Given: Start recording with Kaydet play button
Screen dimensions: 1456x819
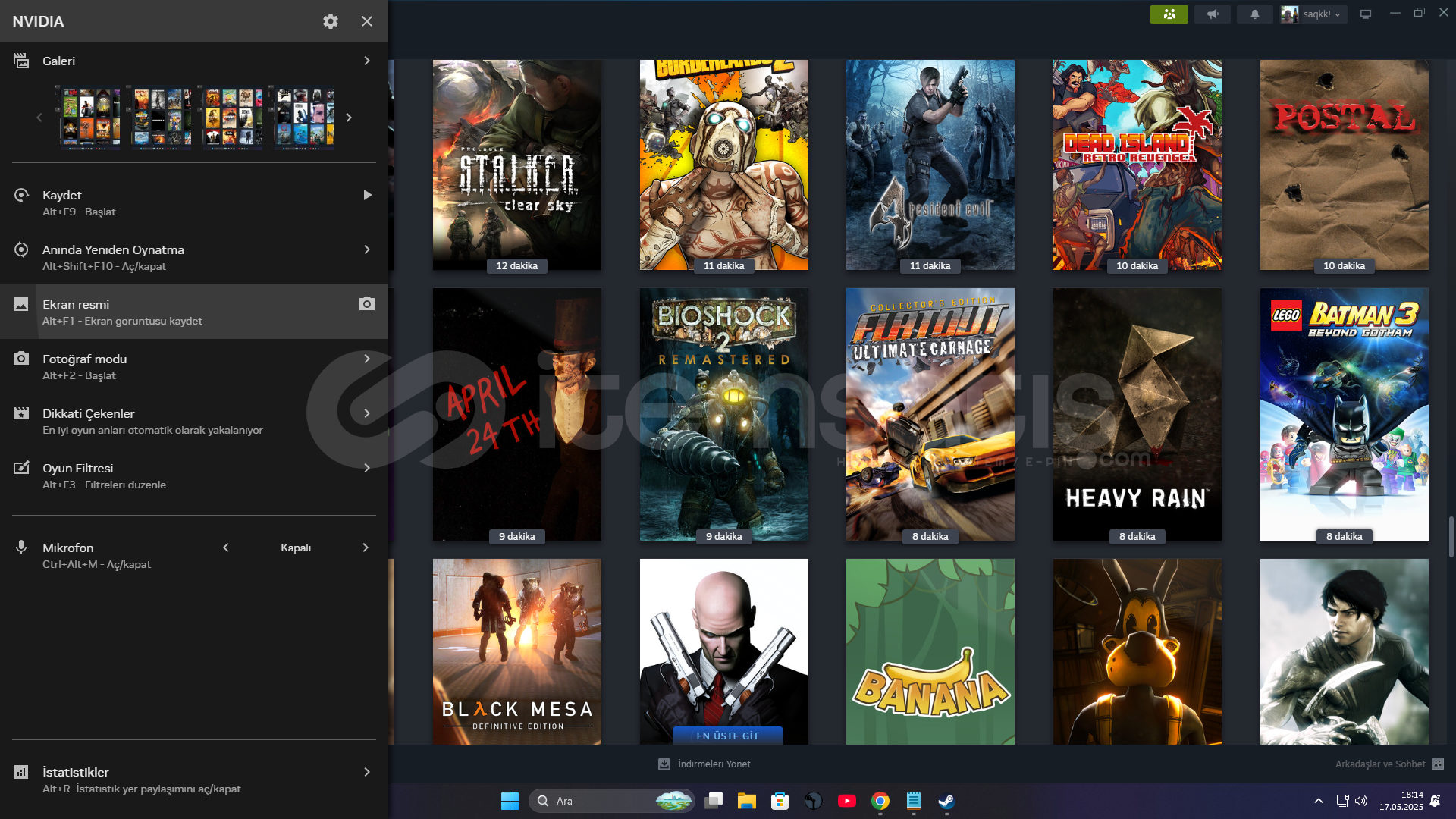Looking at the screenshot, I should [367, 195].
